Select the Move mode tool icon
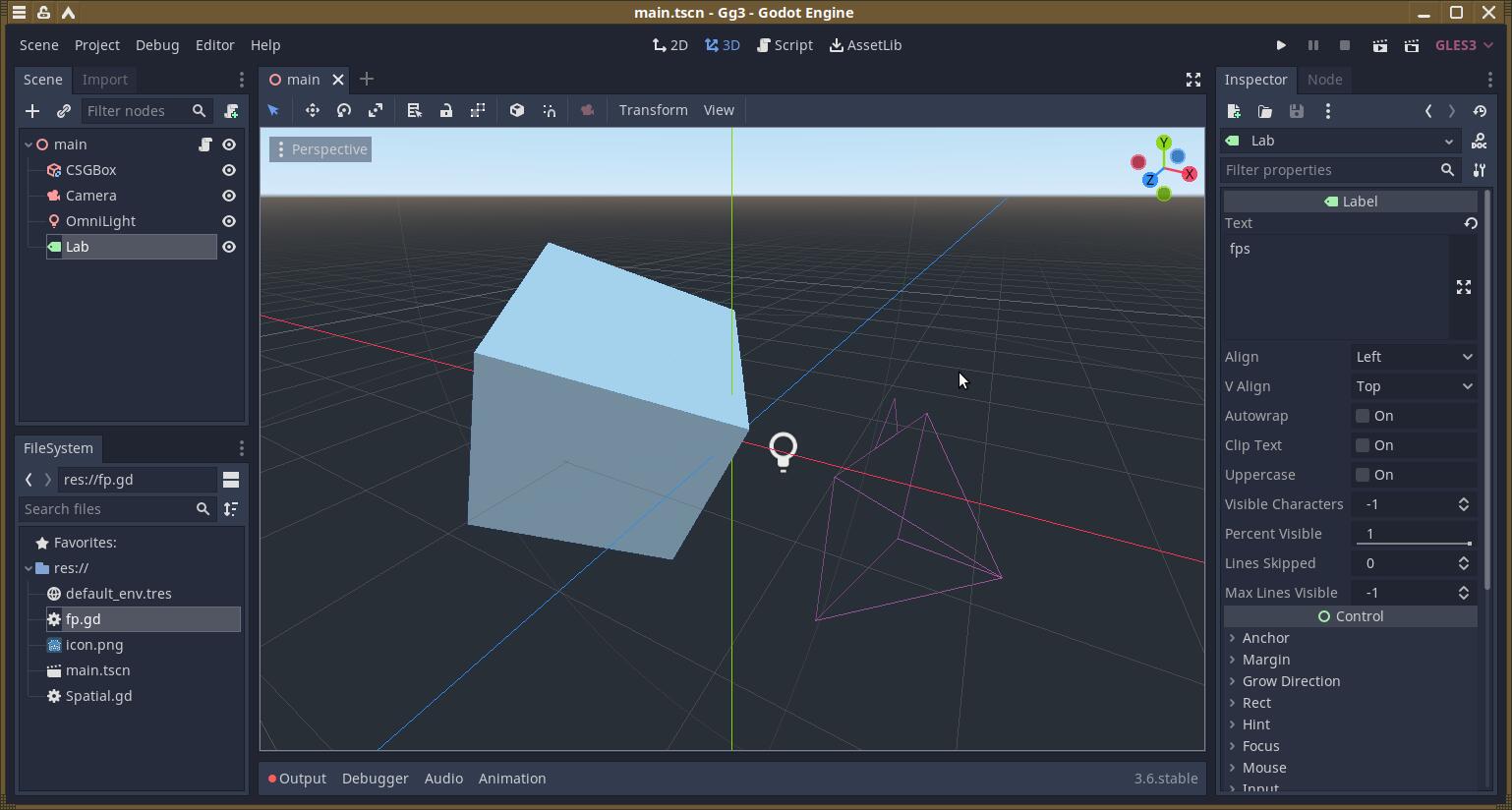This screenshot has height=810, width=1512. point(312,110)
